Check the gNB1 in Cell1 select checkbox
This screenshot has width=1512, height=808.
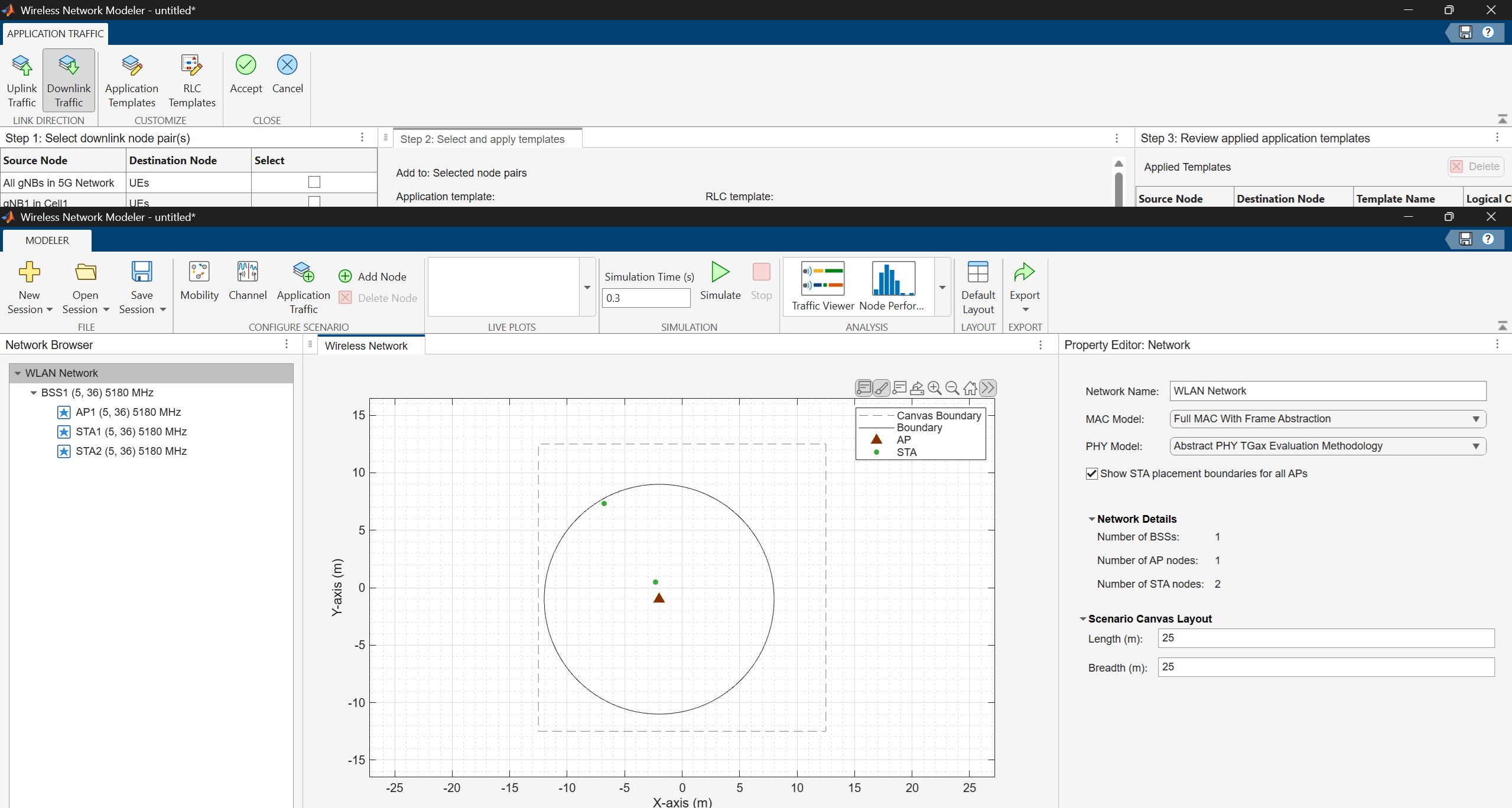click(x=314, y=201)
